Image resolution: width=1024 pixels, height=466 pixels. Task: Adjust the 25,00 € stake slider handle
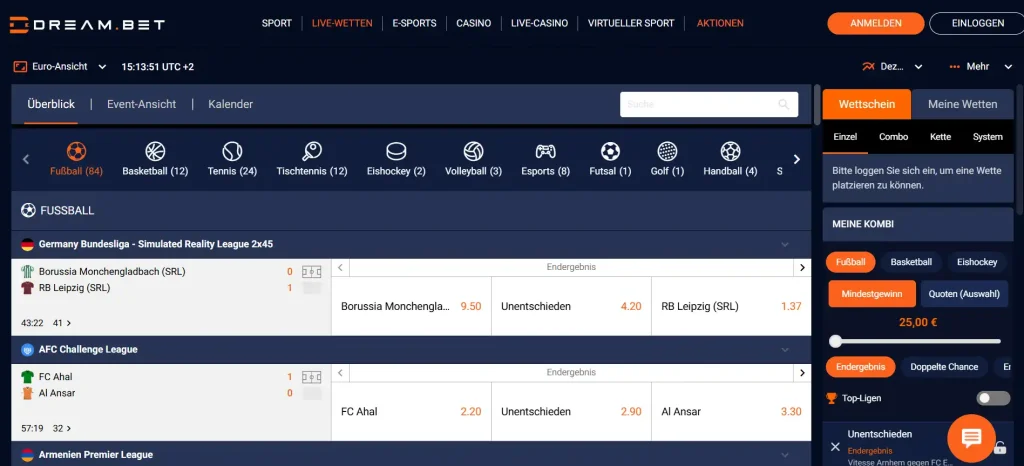[x=835, y=341]
